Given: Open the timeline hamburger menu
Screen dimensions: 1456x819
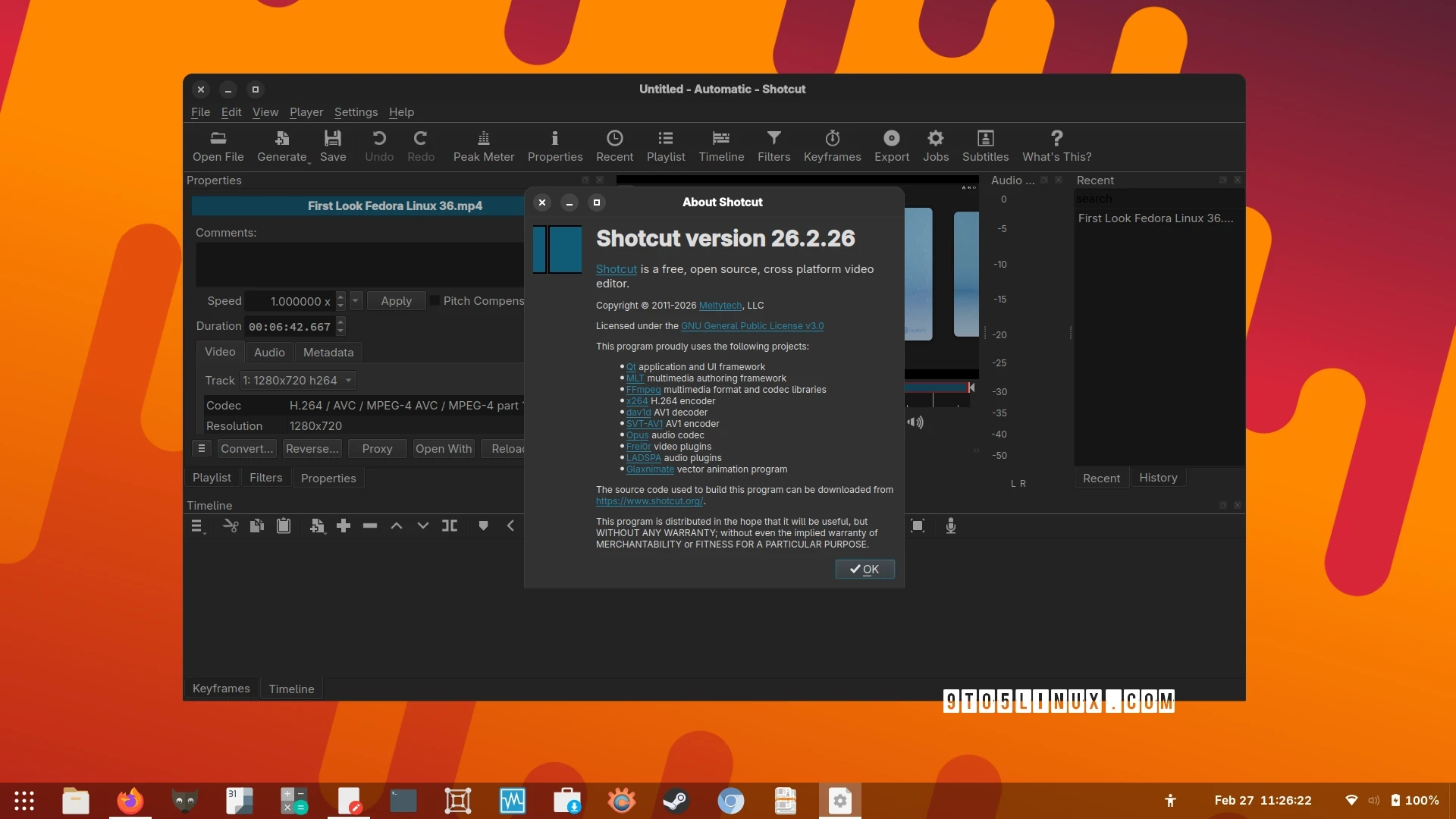Looking at the screenshot, I should pos(198,526).
